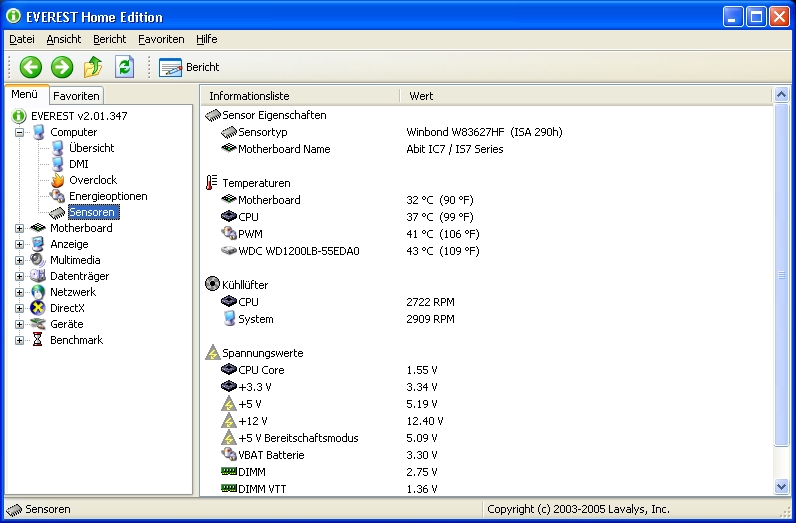Expand the Motherboard tree node
The image size is (796, 523).
(19, 228)
